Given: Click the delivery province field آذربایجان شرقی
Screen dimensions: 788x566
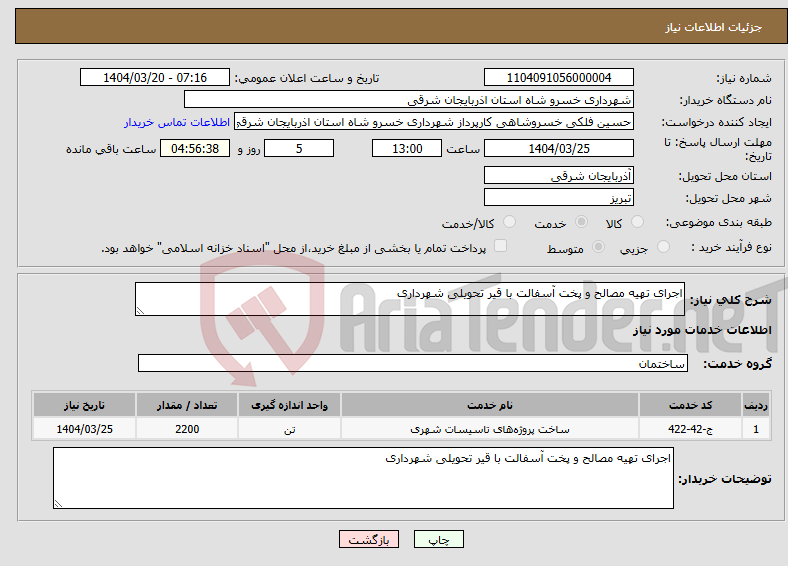Looking at the screenshot, I should [x=558, y=175].
